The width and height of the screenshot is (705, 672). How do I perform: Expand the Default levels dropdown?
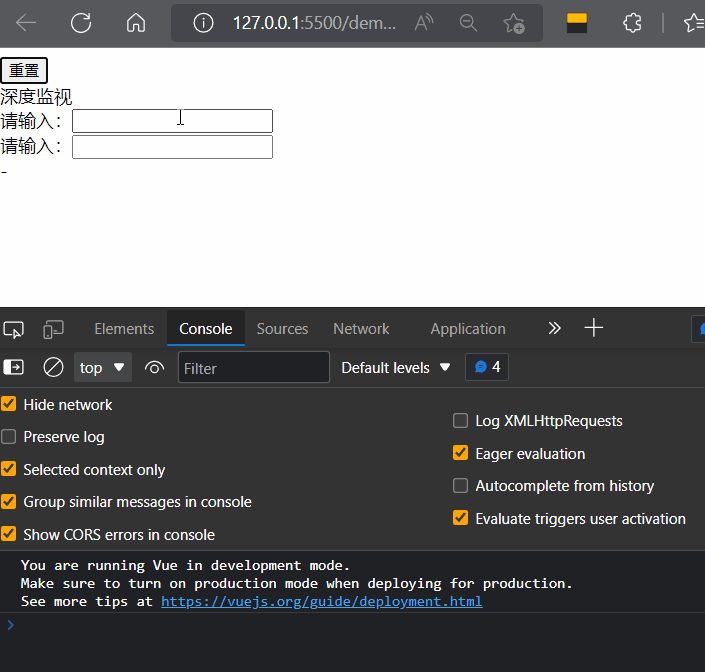tap(395, 367)
